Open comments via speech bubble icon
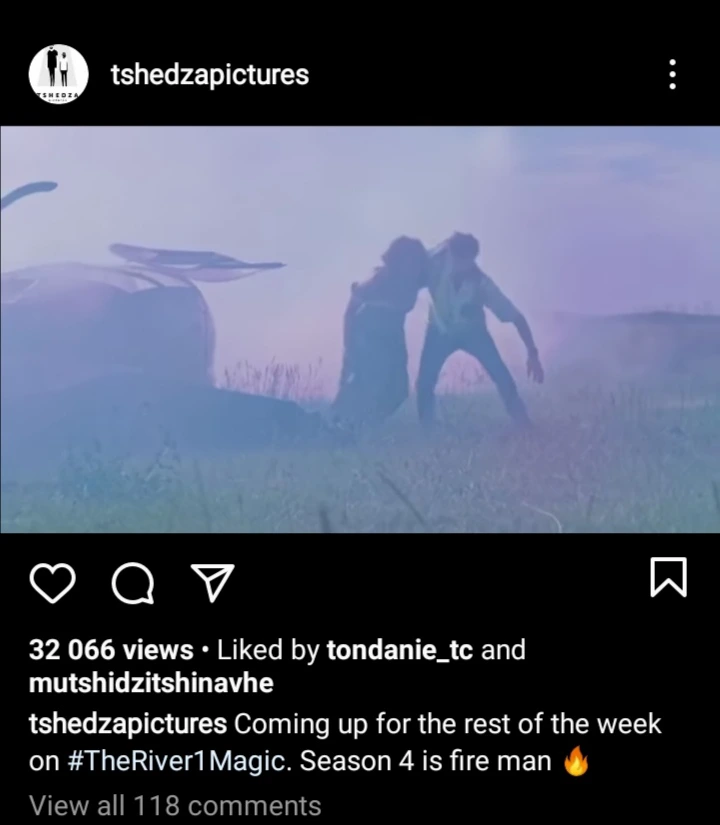720x825 pixels. coord(133,582)
